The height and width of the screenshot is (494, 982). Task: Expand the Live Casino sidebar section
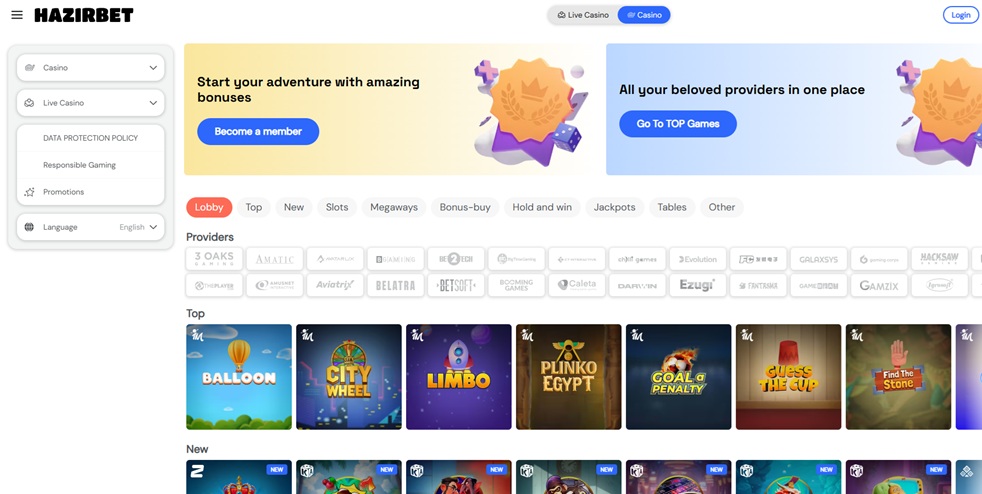point(91,103)
